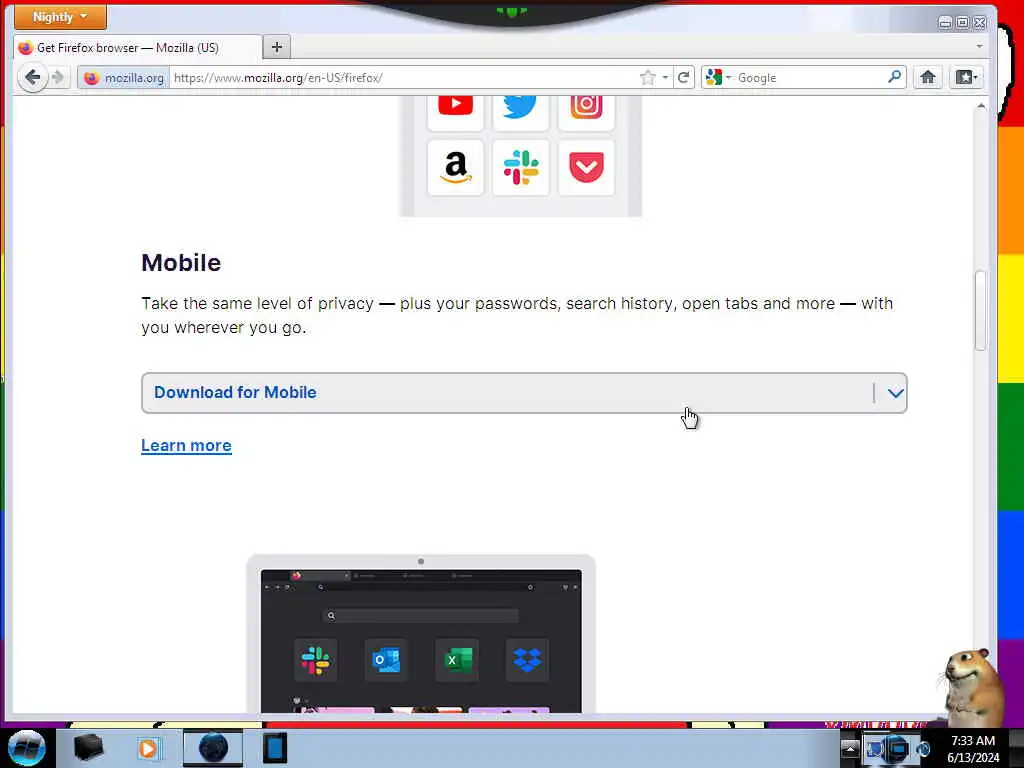Open the URL history dropdown arrow
This screenshot has height=768, width=1024.
665,78
